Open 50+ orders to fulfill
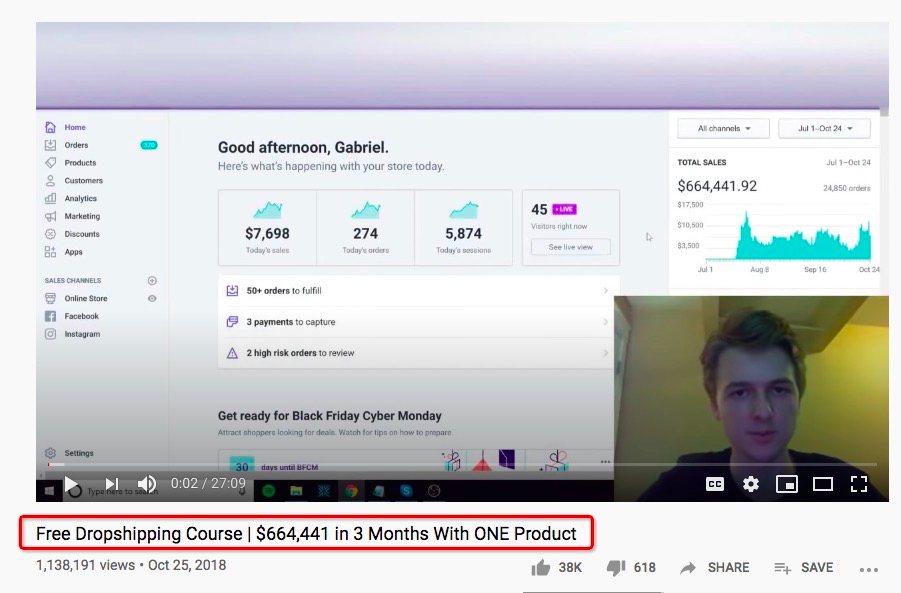Viewport: 901px width, 593px height. 419,291
